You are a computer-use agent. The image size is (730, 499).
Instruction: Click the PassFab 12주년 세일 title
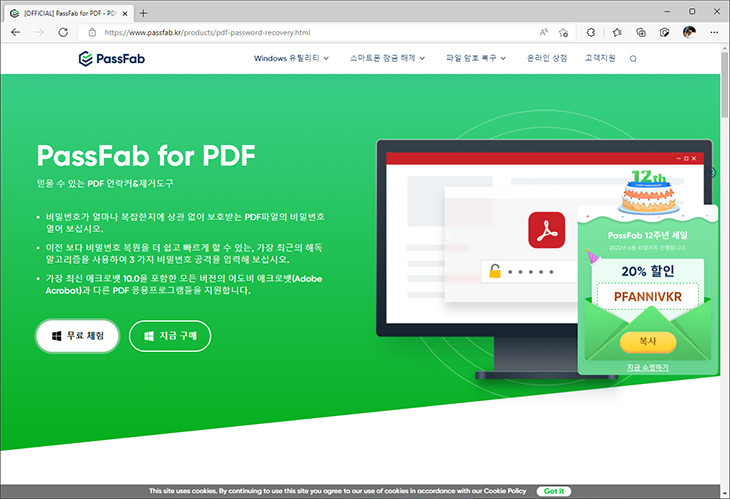click(x=648, y=236)
